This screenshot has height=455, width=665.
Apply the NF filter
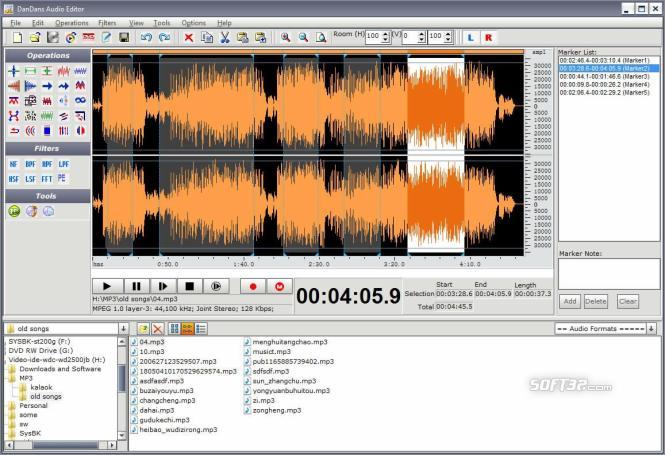tap(14, 164)
